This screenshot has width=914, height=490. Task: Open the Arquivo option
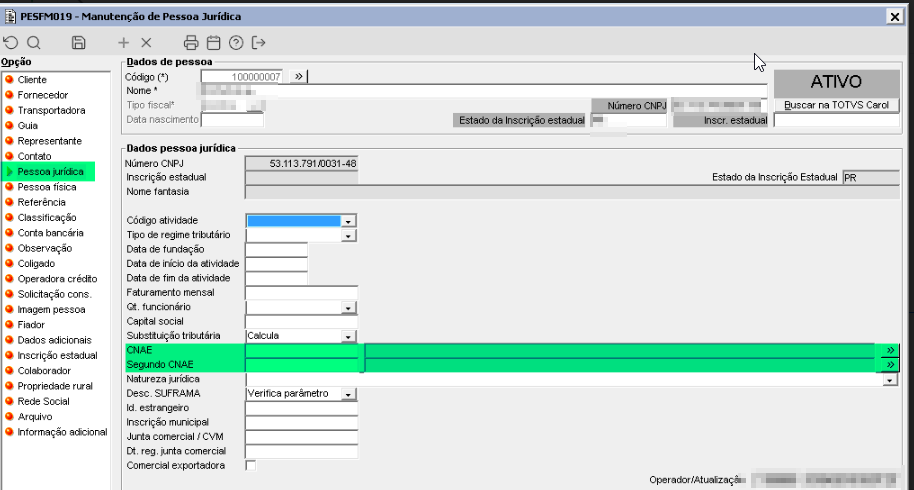pos(34,417)
